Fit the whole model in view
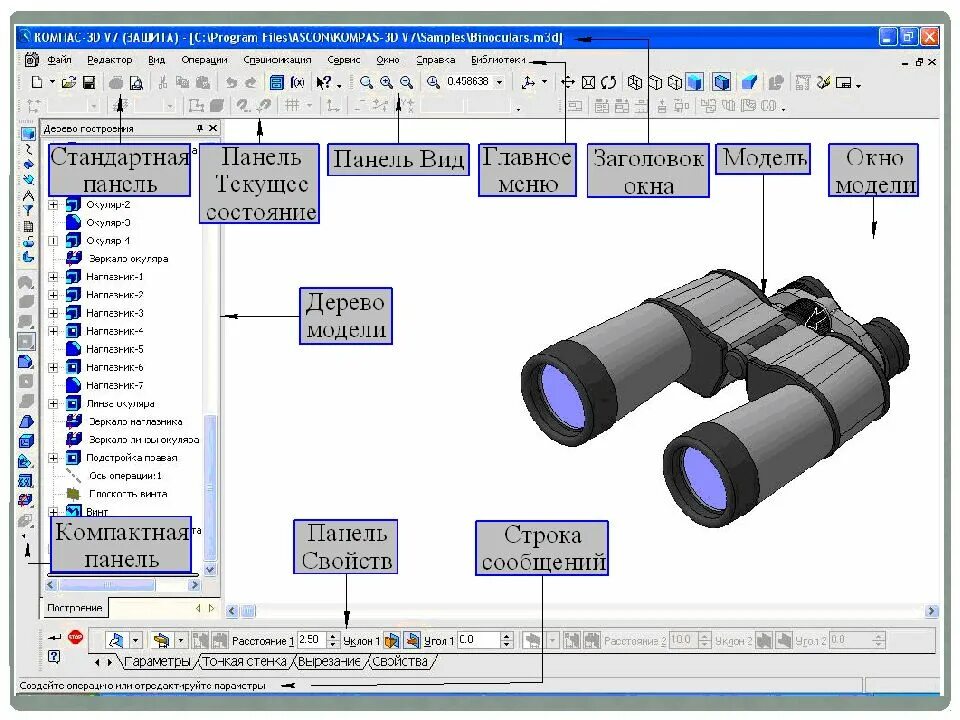960x720 pixels. [588, 82]
